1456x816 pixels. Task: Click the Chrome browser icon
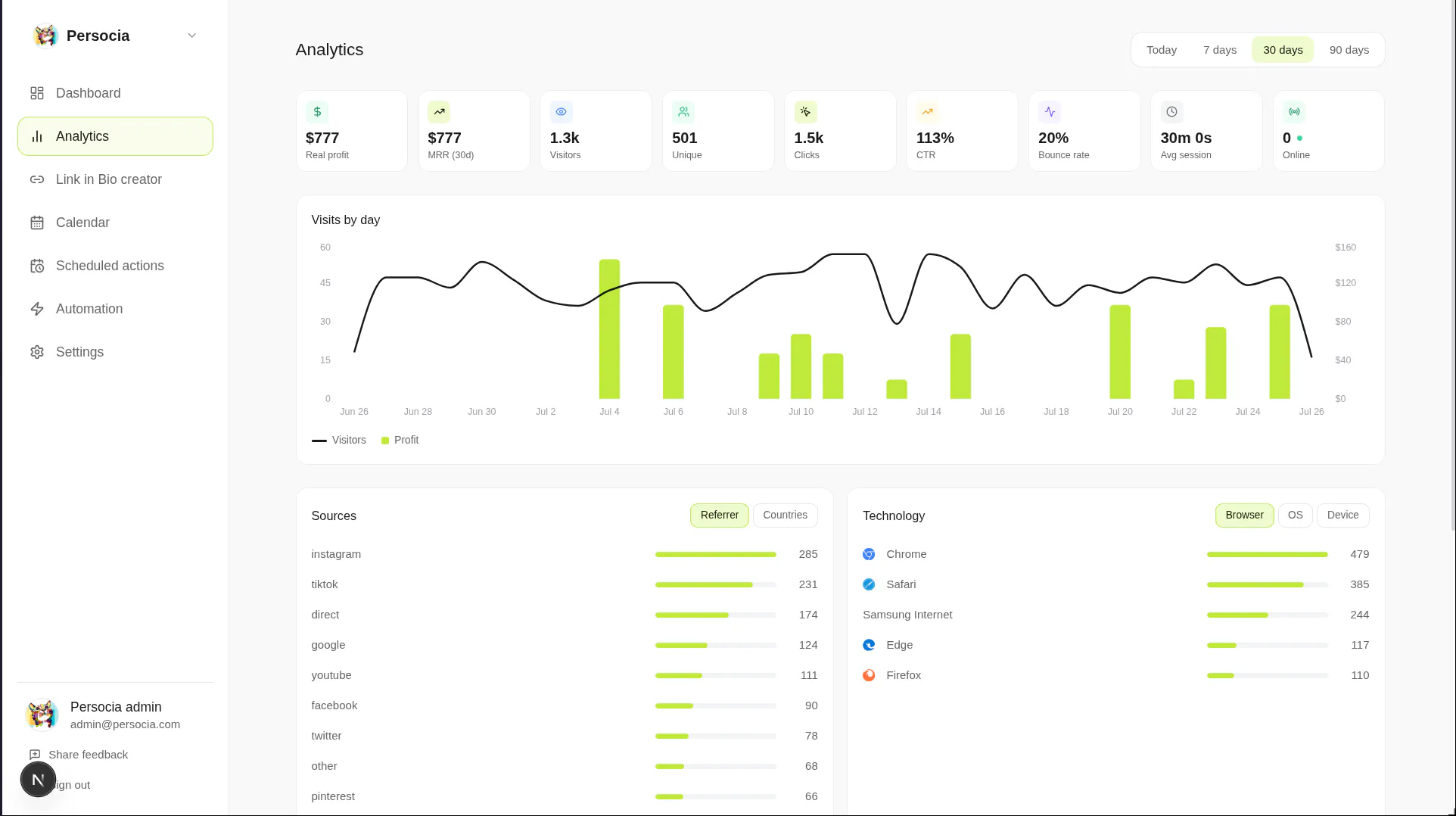click(869, 554)
